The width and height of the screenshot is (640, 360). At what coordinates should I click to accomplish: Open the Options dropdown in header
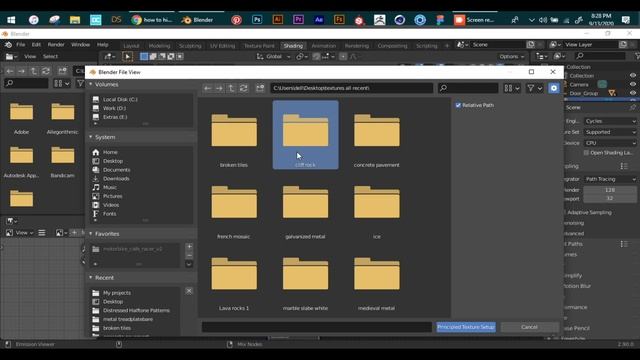coord(511,57)
